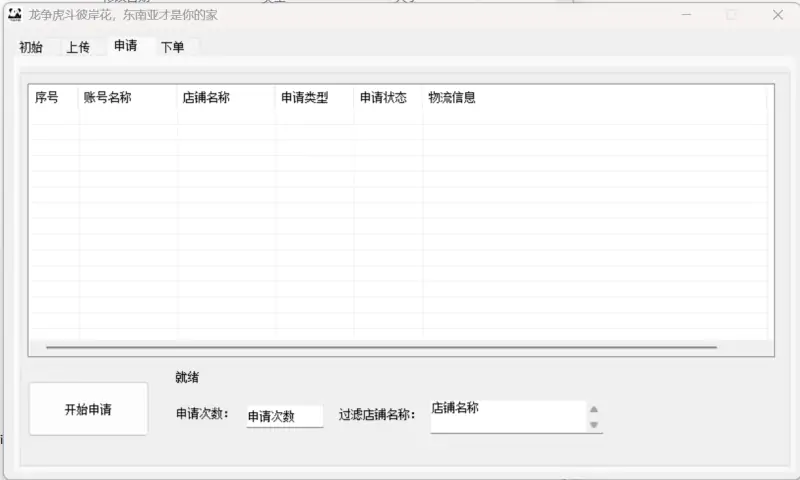
Task: Open the 上传 tab
Action: tap(78, 47)
